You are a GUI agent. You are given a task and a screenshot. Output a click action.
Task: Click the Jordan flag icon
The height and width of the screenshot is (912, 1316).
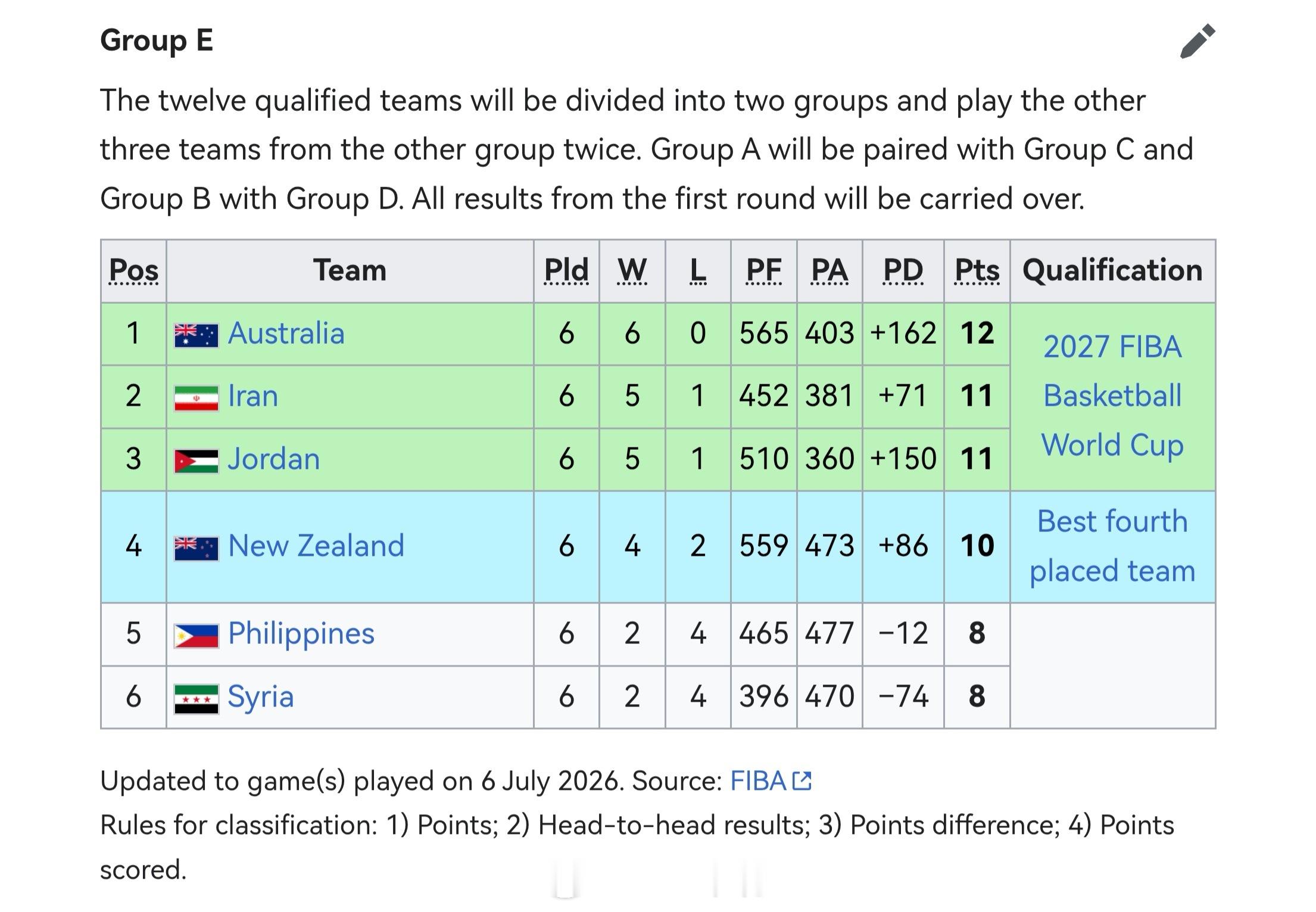point(196,460)
